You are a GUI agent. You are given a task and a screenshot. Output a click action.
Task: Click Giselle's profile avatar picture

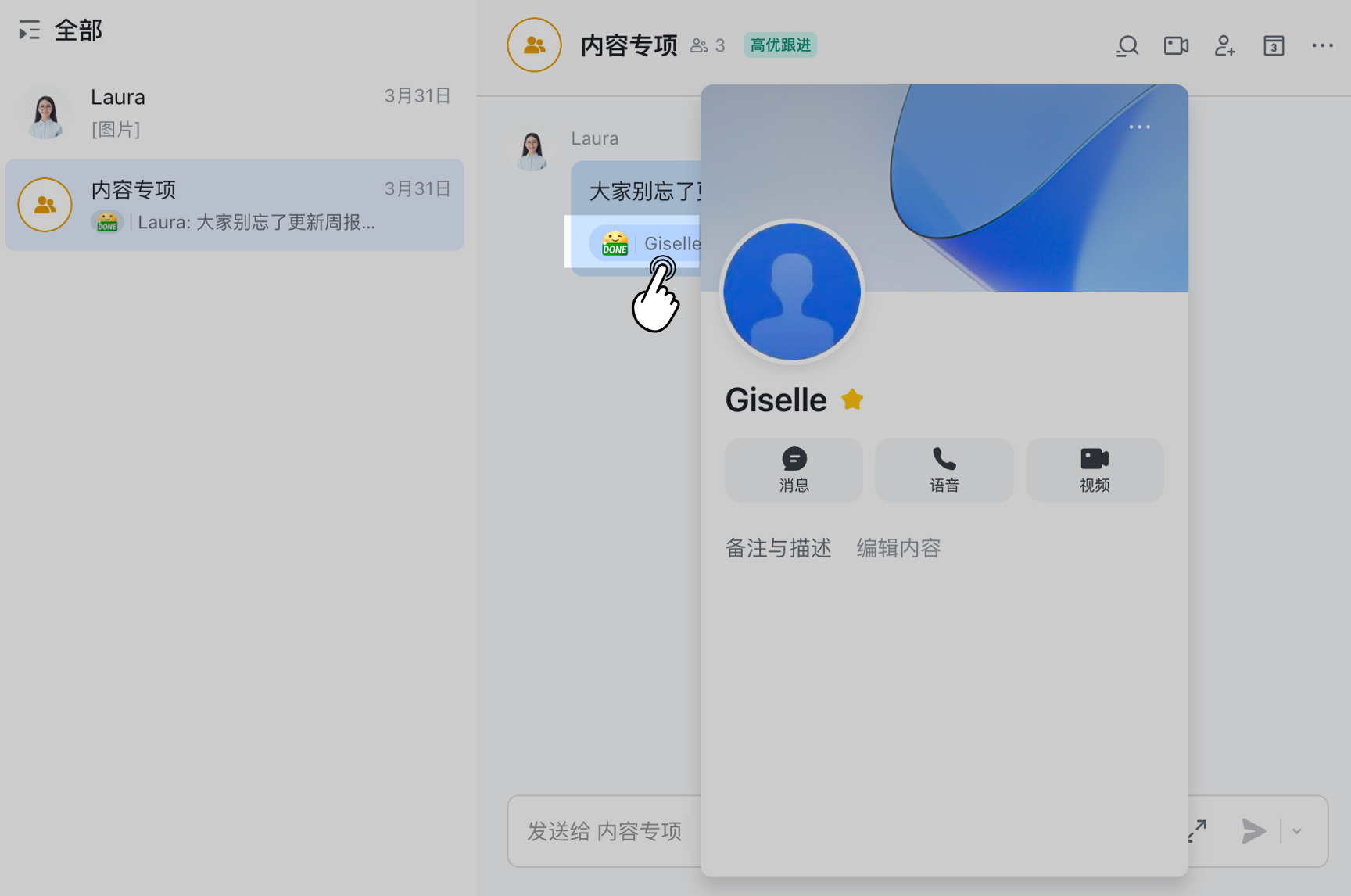pyautogui.click(x=792, y=292)
